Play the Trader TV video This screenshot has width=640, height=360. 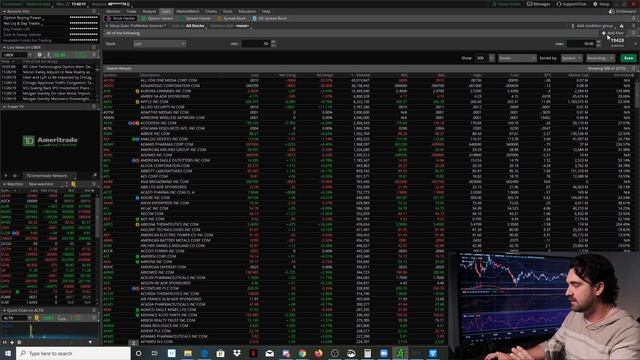(x=6, y=176)
